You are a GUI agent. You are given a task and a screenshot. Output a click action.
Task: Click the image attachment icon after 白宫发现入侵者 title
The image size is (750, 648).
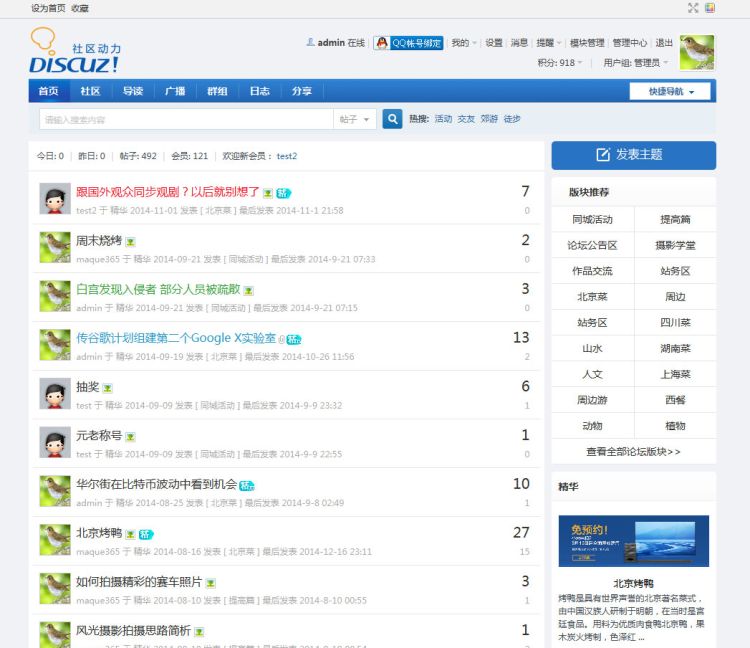pos(248,291)
